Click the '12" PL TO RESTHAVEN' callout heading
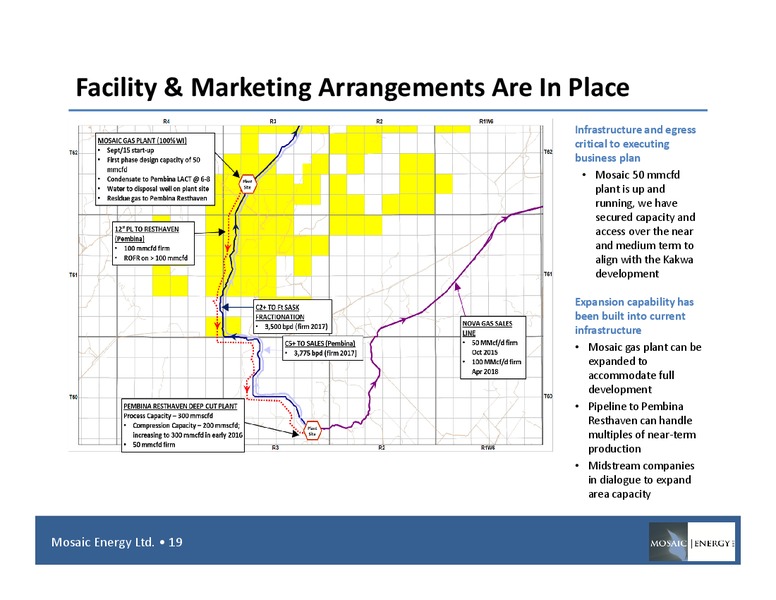 tap(146, 234)
